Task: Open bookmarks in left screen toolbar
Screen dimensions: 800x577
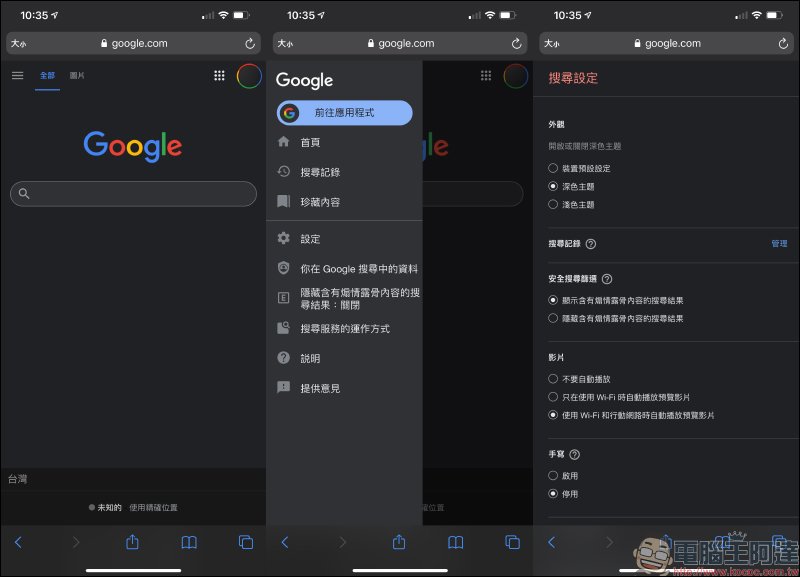Action: coord(189,542)
